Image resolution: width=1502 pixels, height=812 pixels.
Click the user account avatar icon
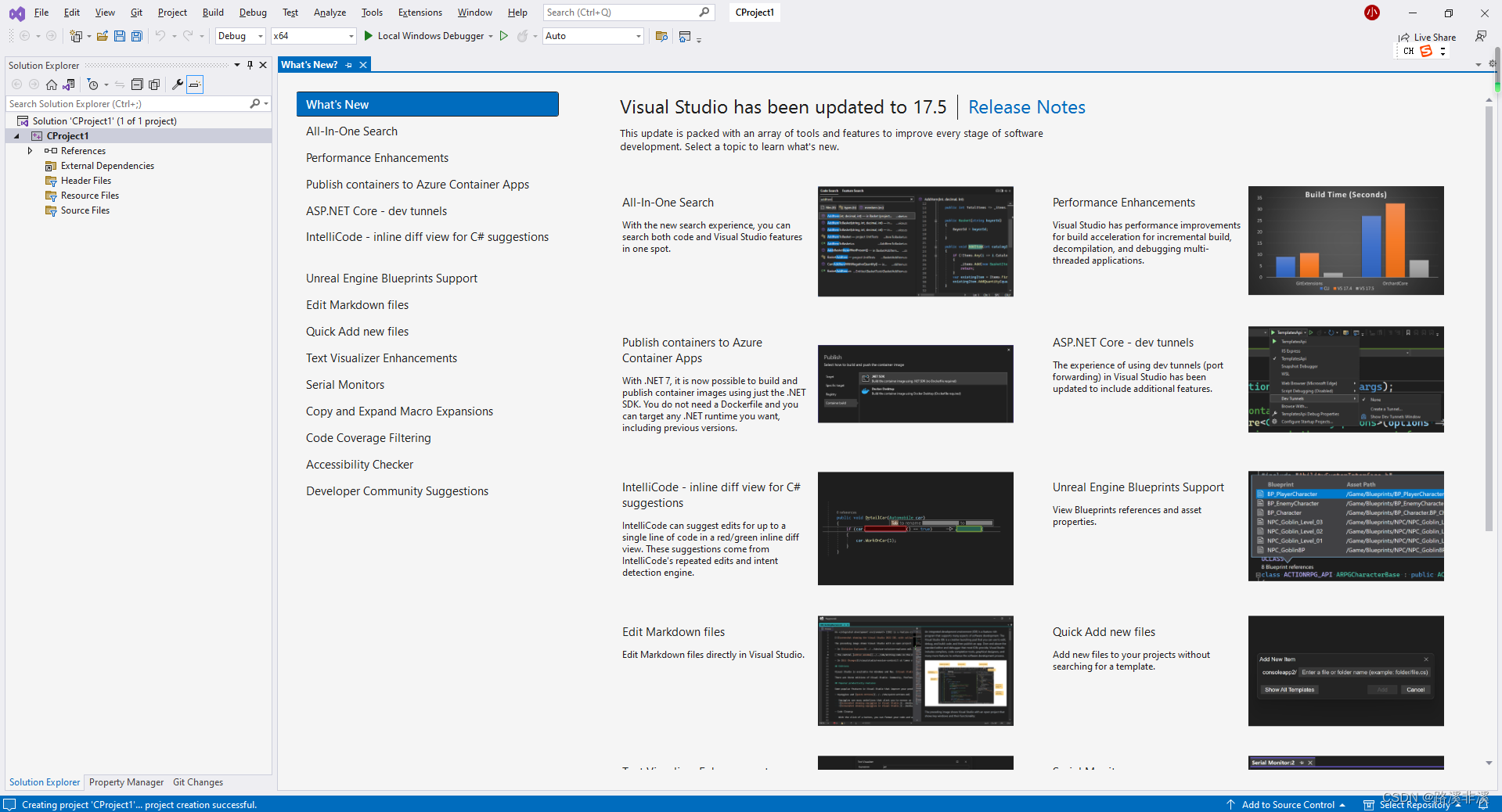(1372, 13)
